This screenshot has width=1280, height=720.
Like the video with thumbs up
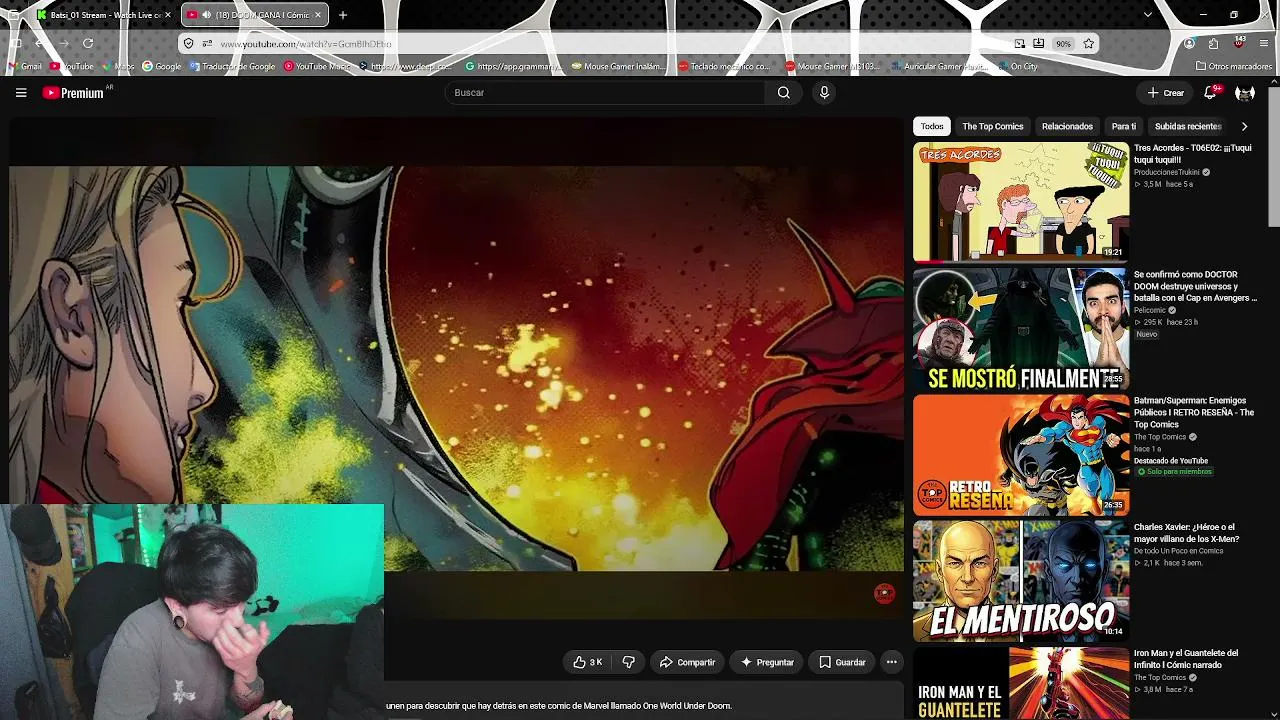(x=588, y=662)
